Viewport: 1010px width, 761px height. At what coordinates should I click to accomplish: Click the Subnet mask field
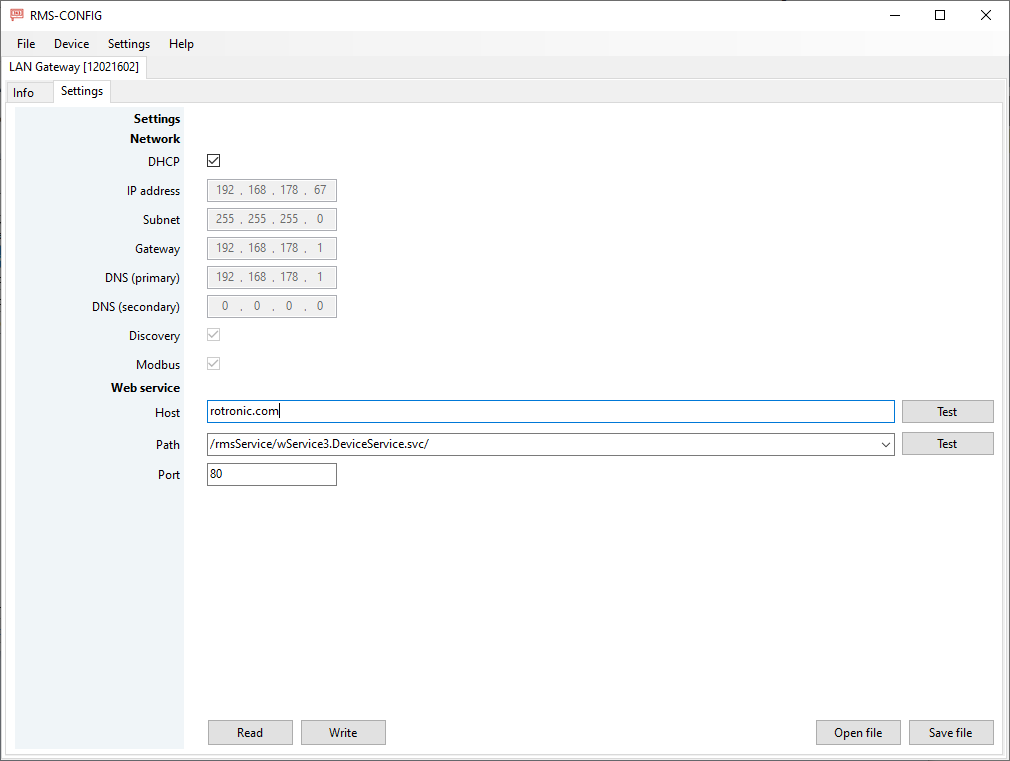pyautogui.click(x=272, y=219)
